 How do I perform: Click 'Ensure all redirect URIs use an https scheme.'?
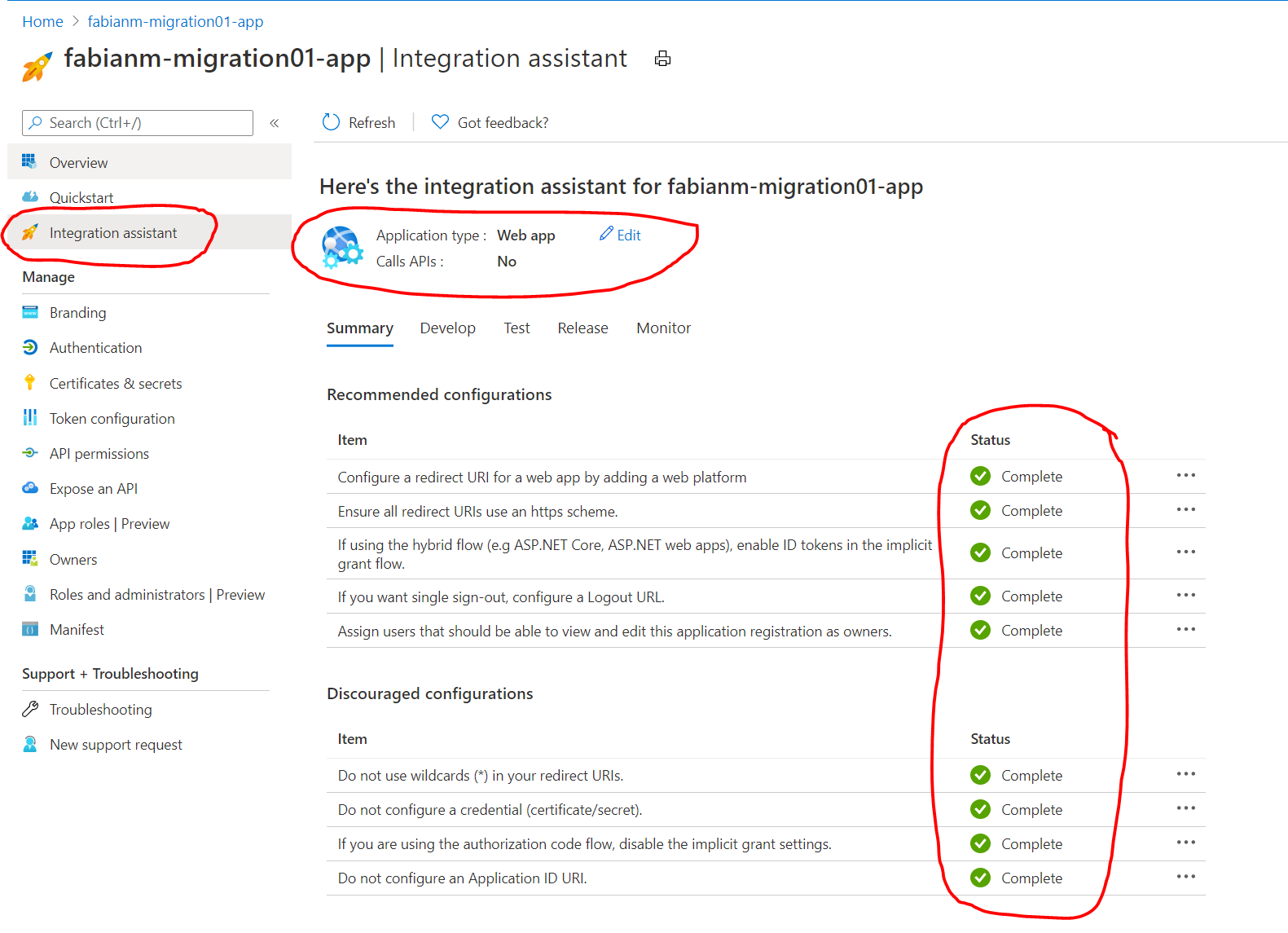[477, 512]
